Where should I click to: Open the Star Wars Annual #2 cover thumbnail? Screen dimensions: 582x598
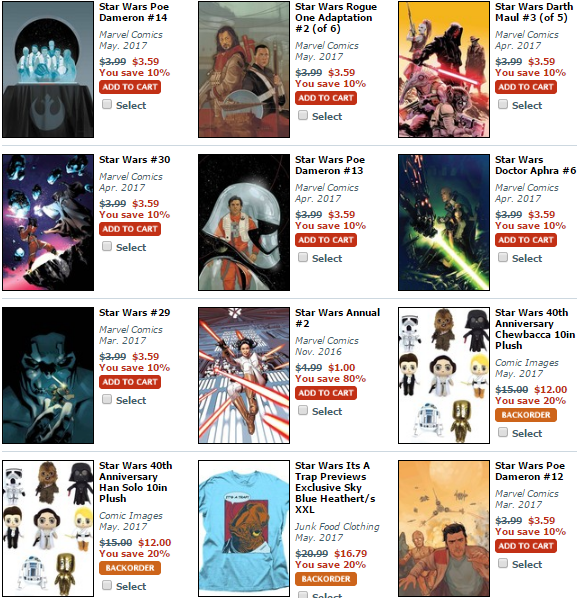(244, 375)
